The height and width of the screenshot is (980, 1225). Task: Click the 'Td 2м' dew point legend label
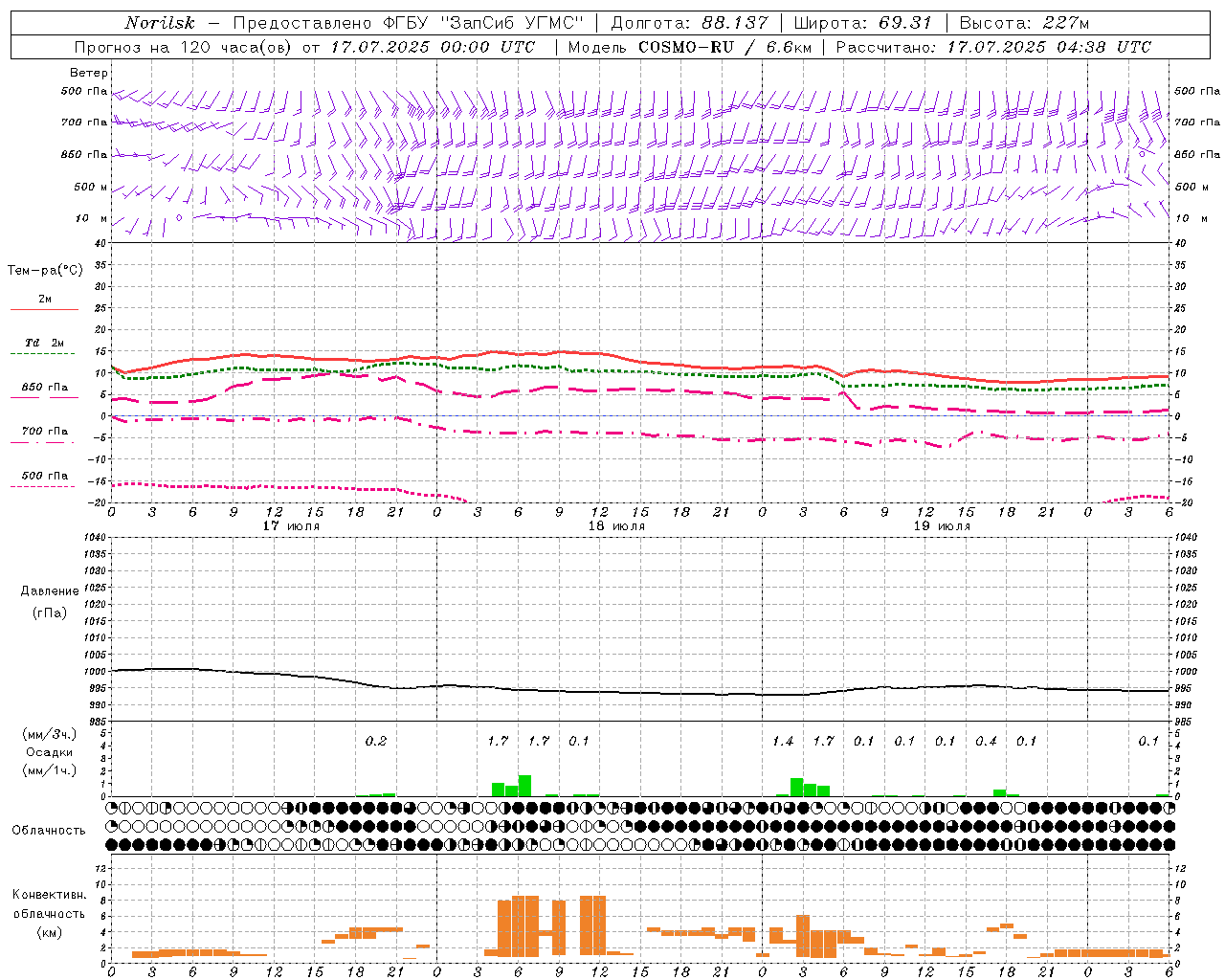click(45, 343)
